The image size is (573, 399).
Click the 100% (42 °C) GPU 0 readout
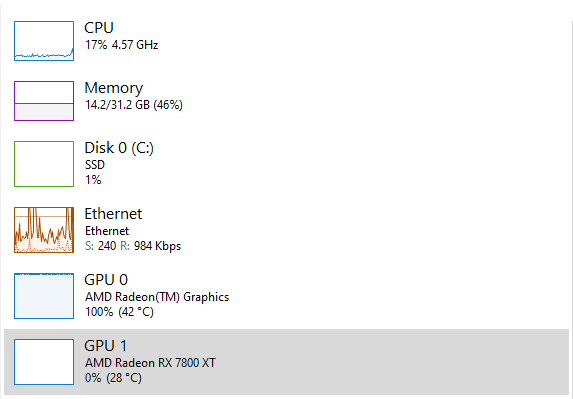click(x=119, y=312)
